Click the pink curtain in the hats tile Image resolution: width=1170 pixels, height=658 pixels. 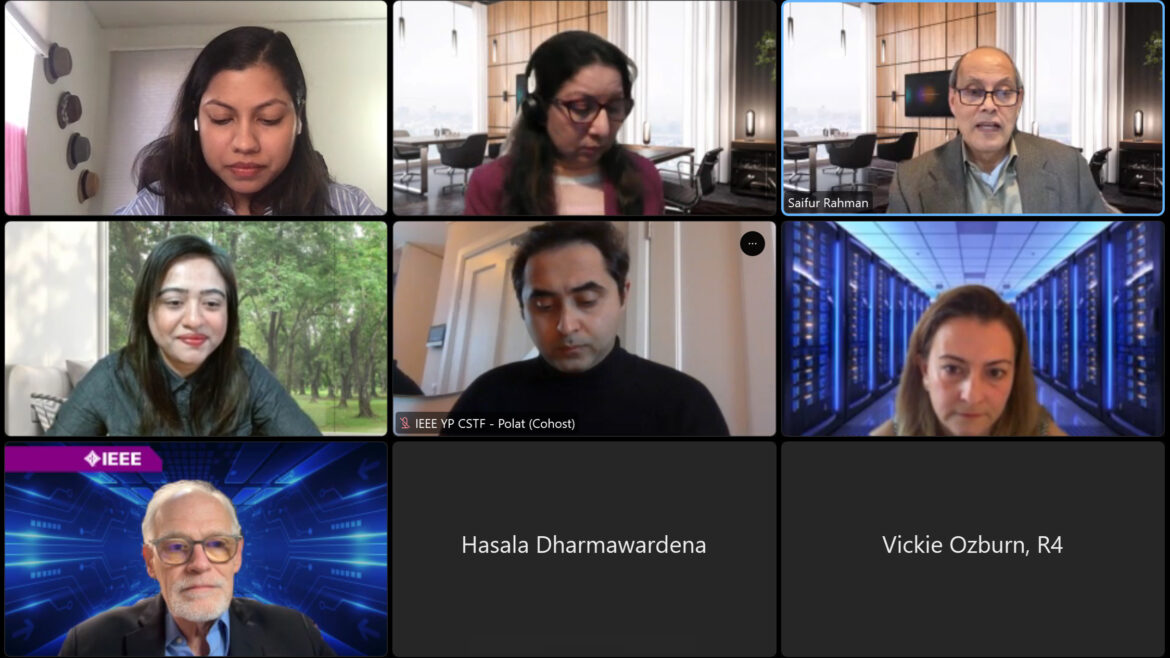click(x=17, y=169)
